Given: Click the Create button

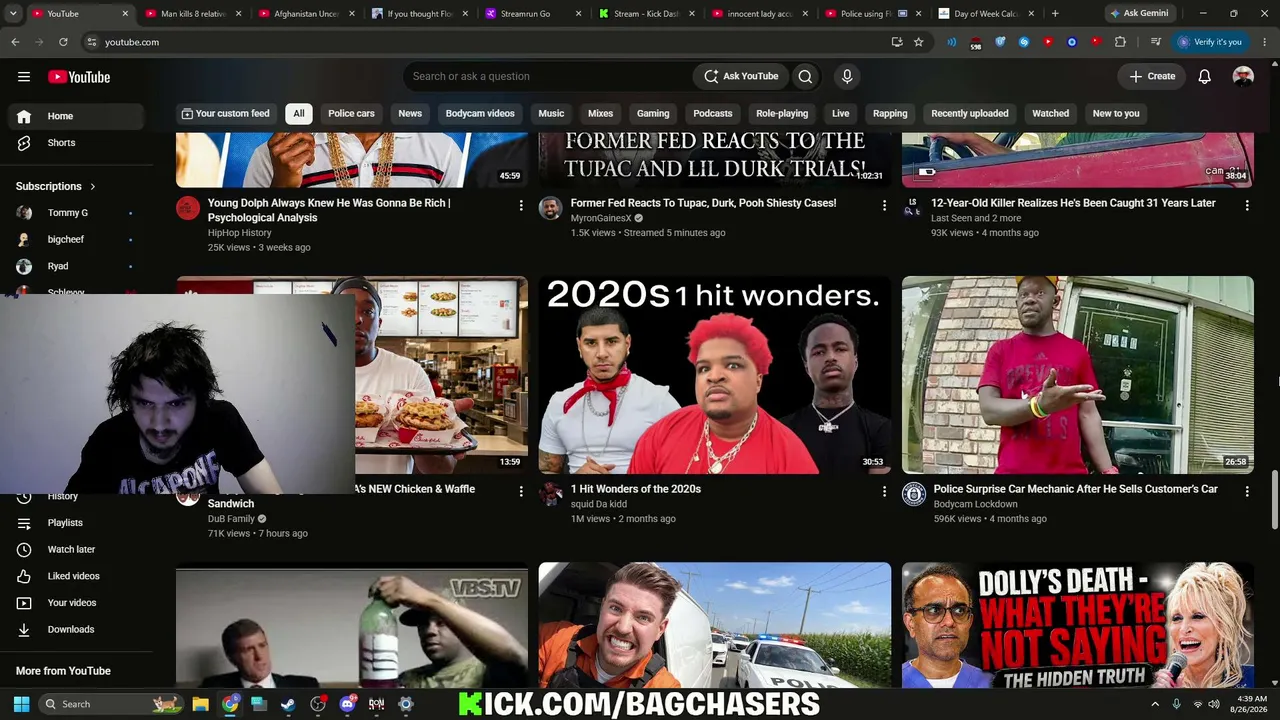Looking at the screenshot, I should [1152, 76].
